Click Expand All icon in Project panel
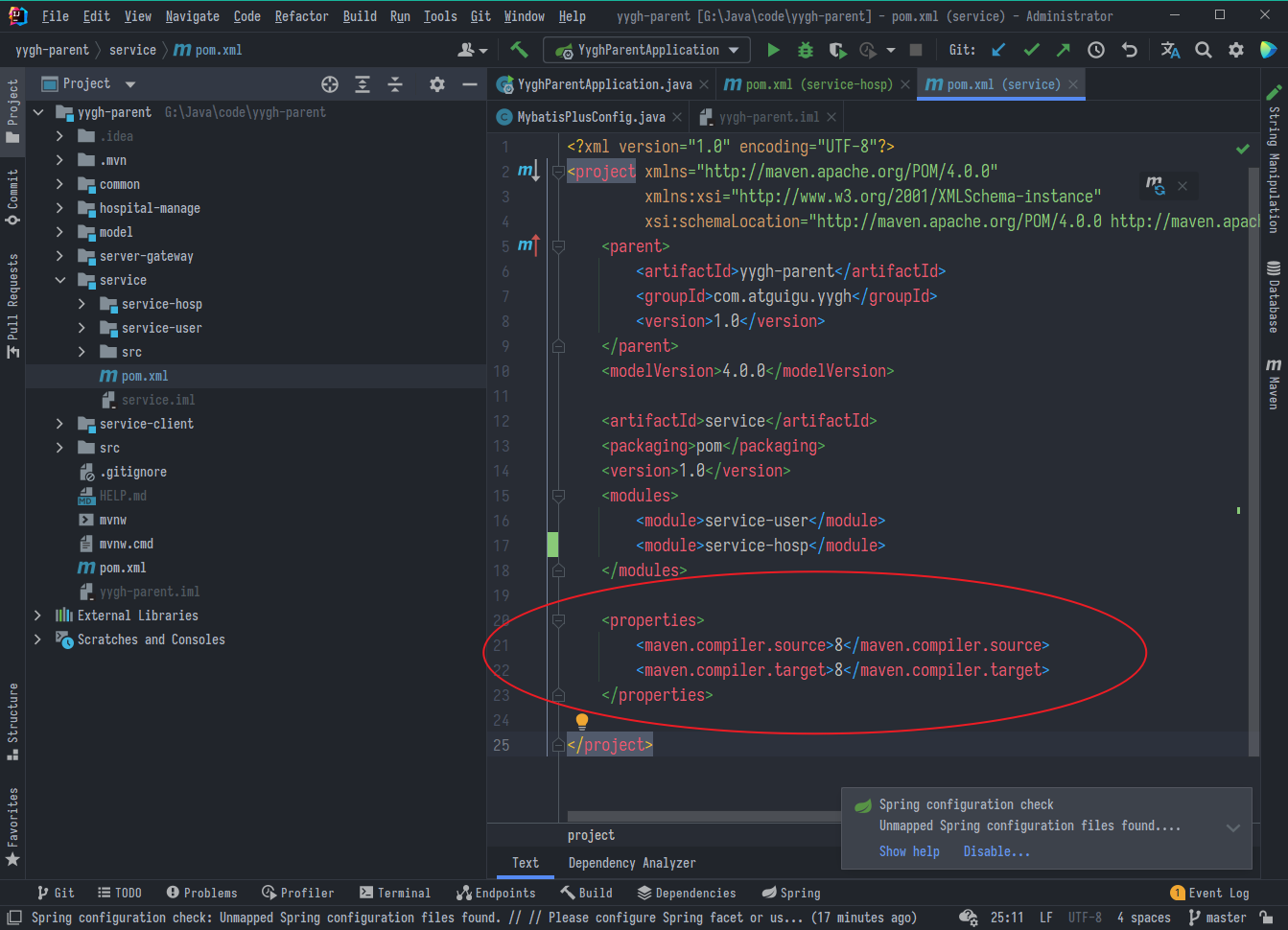Viewport: 1288px width, 930px height. (363, 84)
